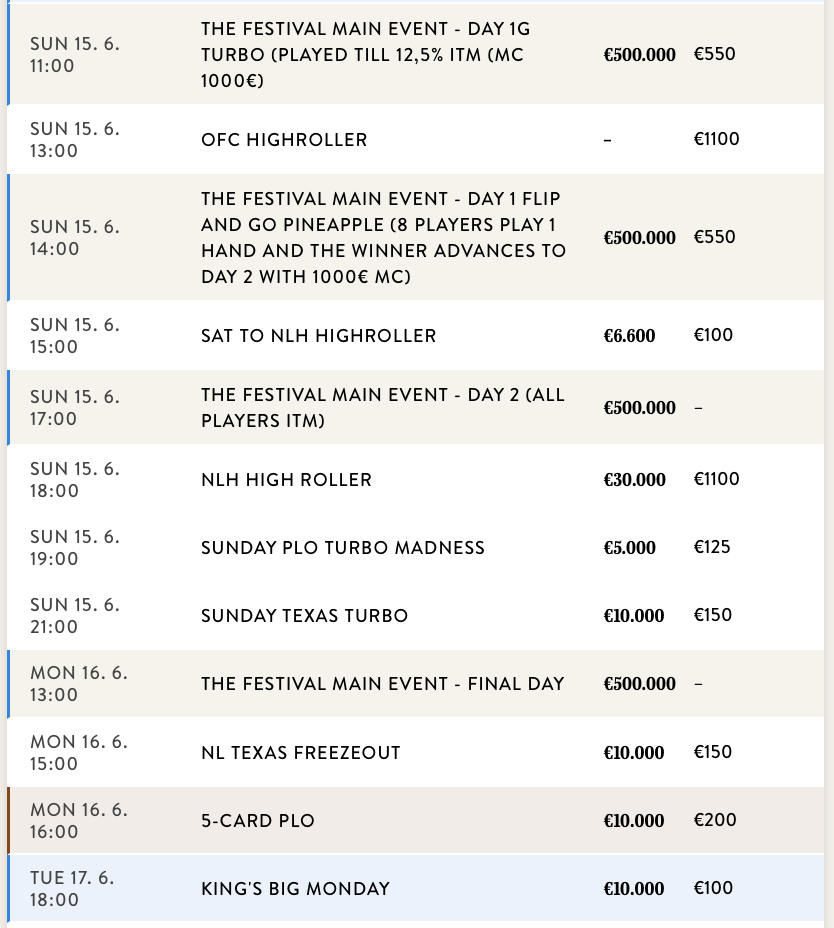Click the €6.600 guarantee for Sat to NLH

pos(629,336)
